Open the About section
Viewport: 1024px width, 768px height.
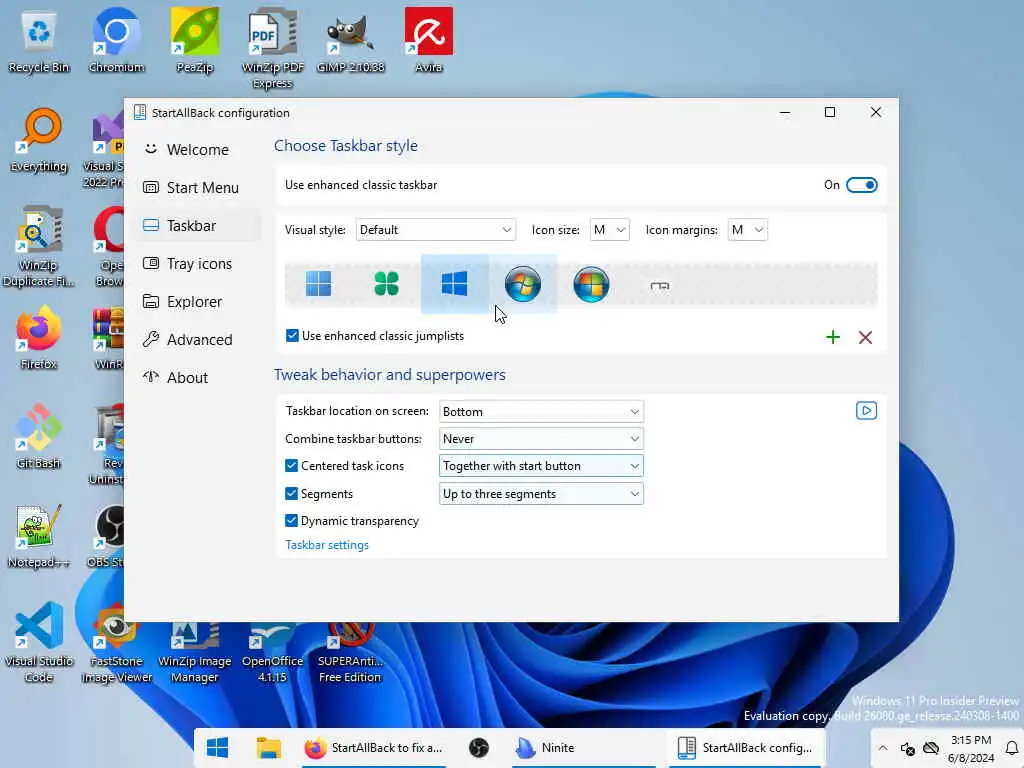[198, 377]
